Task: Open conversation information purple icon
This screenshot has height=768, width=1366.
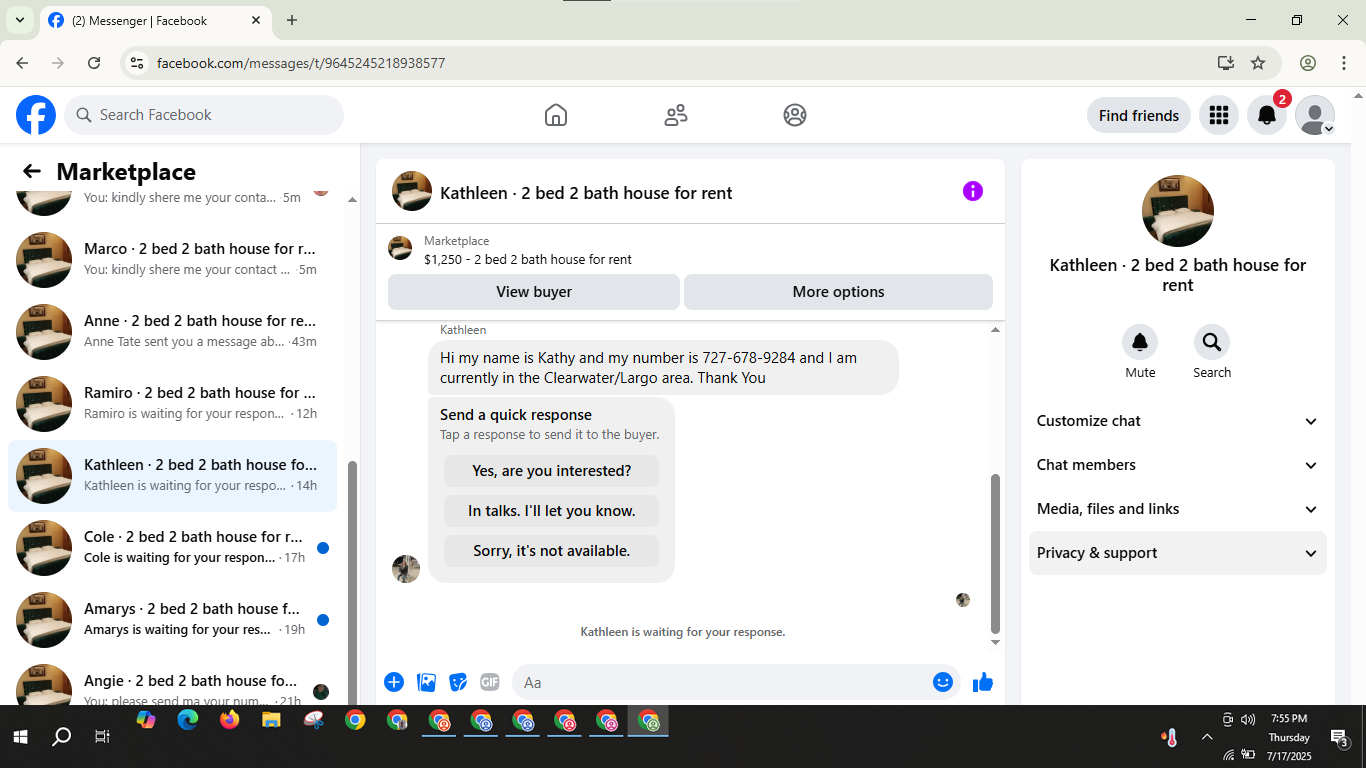Action: (x=973, y=191)
